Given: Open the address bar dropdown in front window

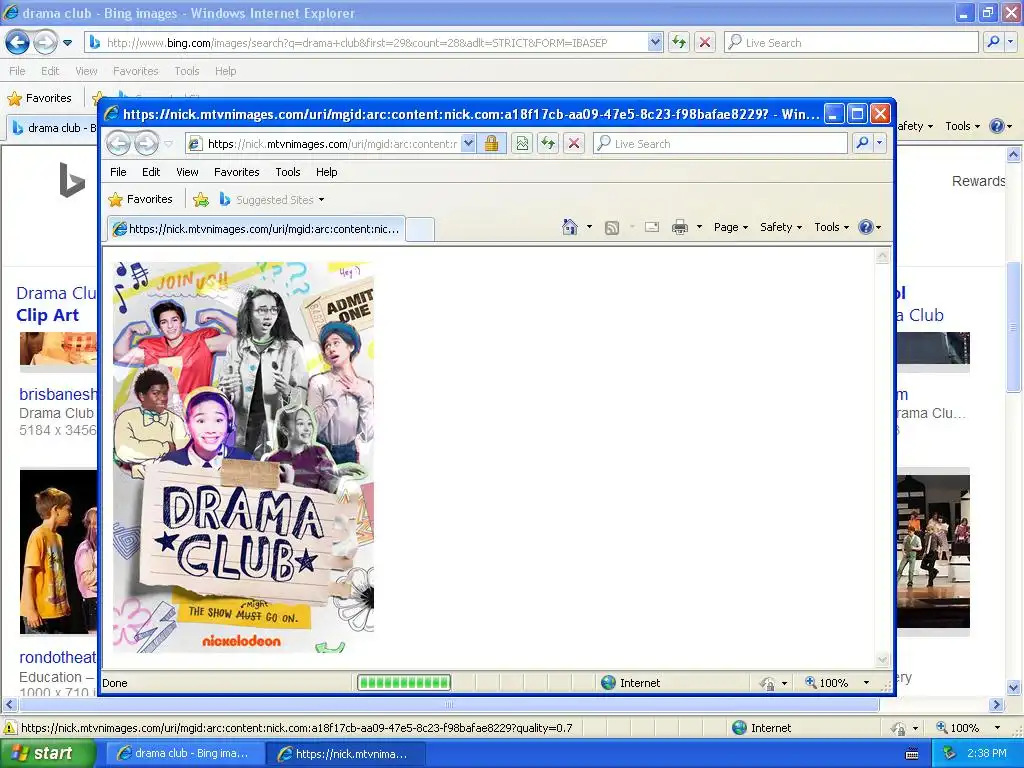Looking at the screenshot, I should pyautogui.click(x=468, y=143).
